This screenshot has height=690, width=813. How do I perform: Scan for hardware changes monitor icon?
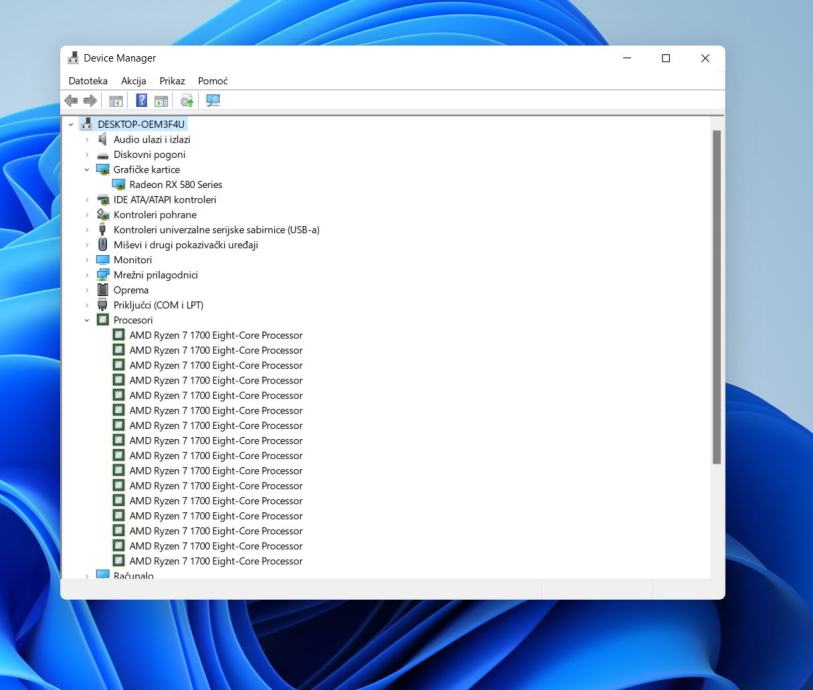[x=212, y=100]
